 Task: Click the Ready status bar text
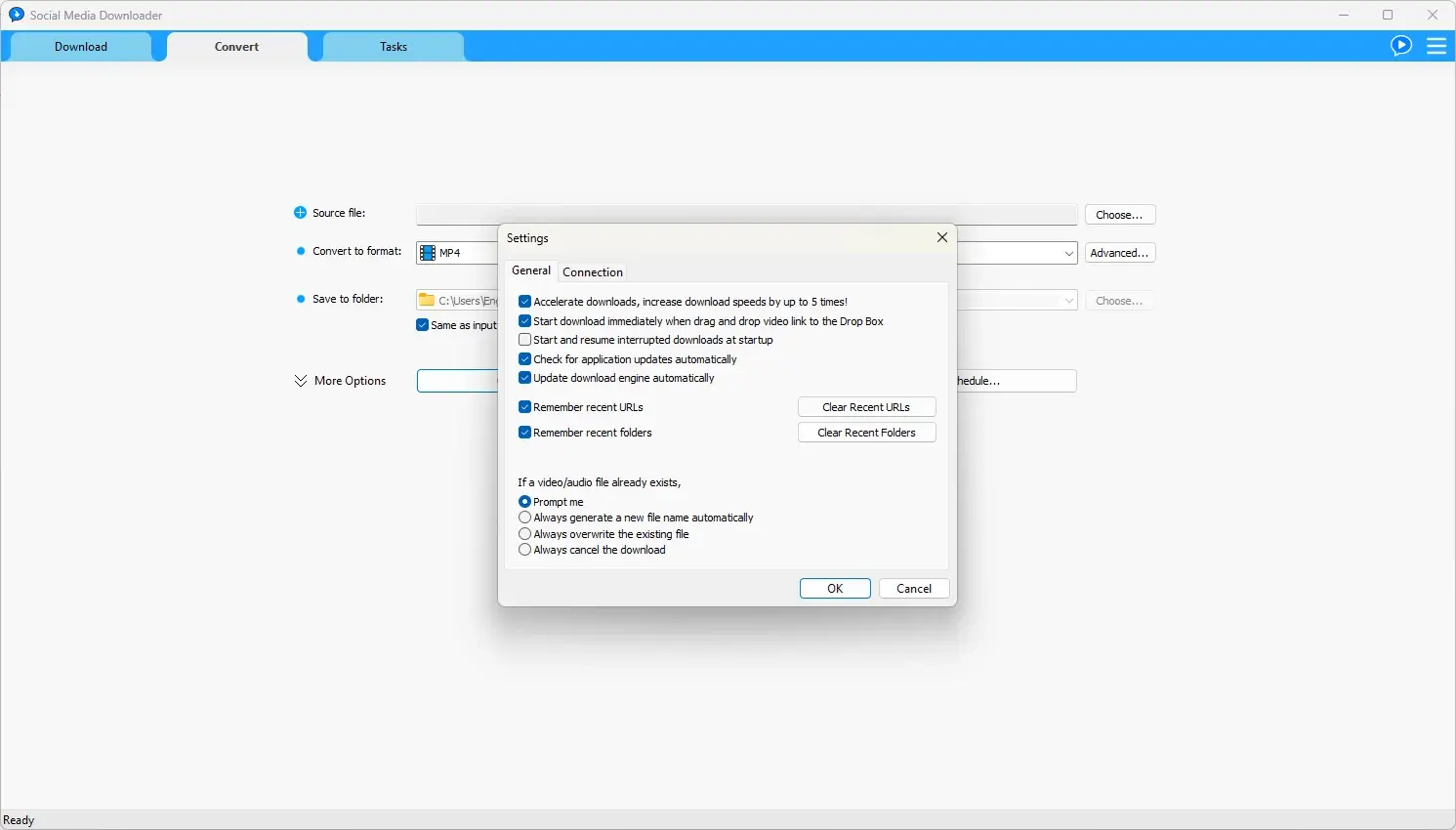[x=19, y=820]
